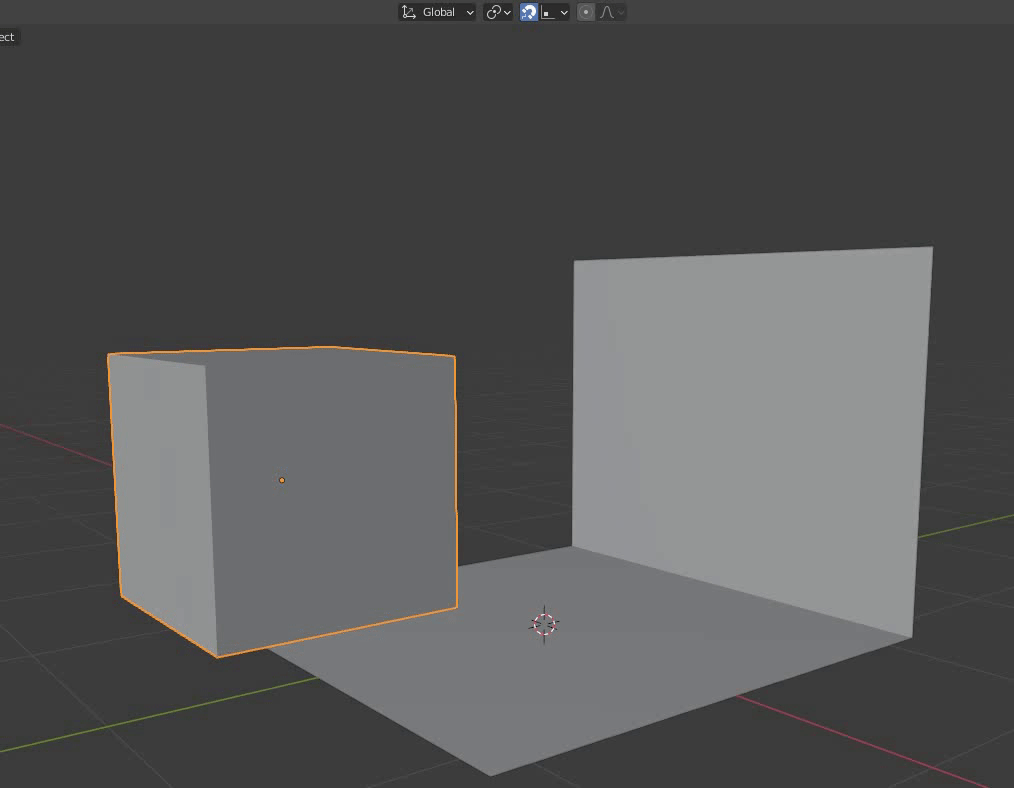Image resolution: width=1014 pixels, height=788 pixels.
Task: Click the pivot point link icon
Action: coord(493,12)
